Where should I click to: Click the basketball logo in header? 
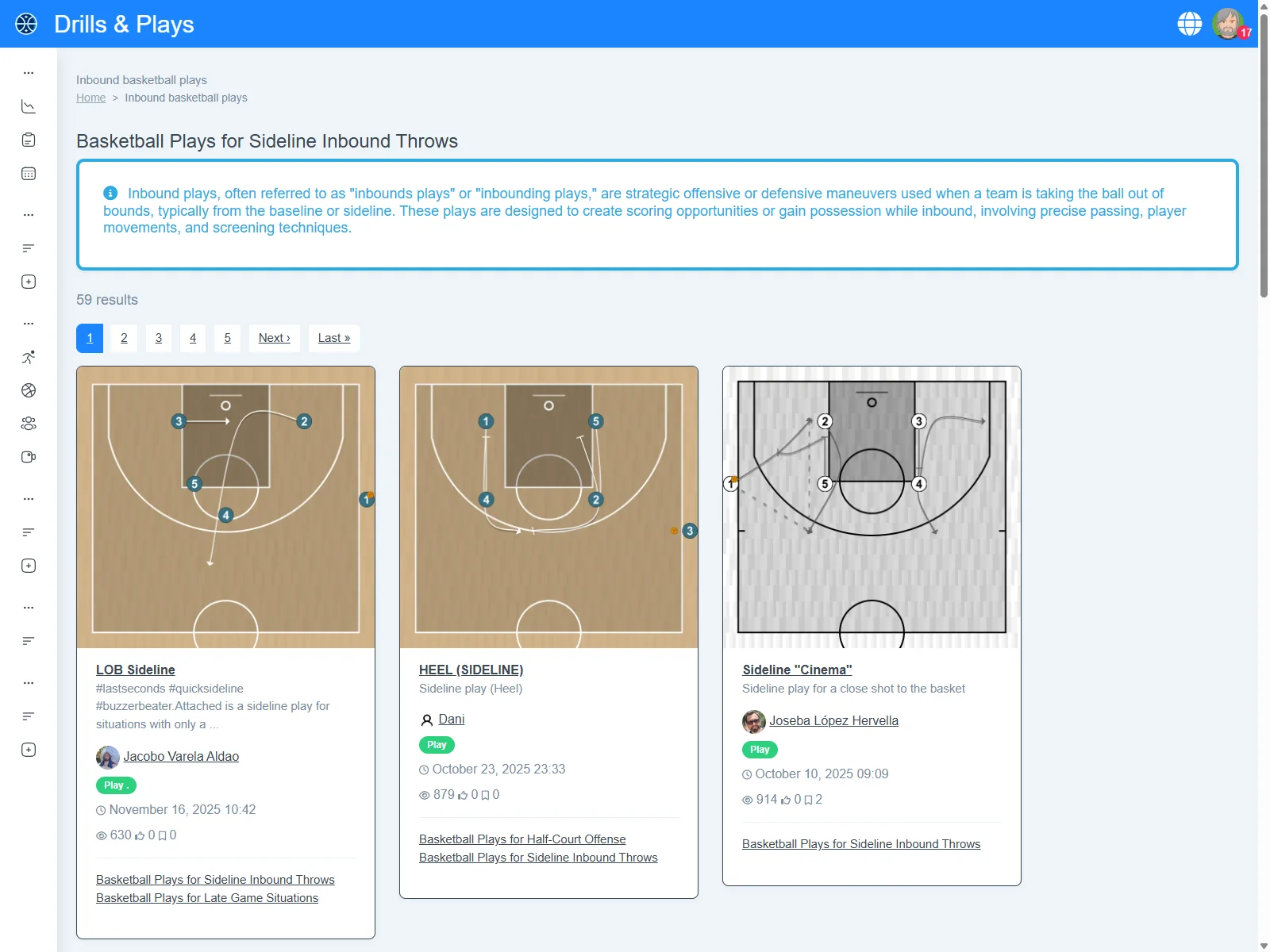[x=26, y=24]
